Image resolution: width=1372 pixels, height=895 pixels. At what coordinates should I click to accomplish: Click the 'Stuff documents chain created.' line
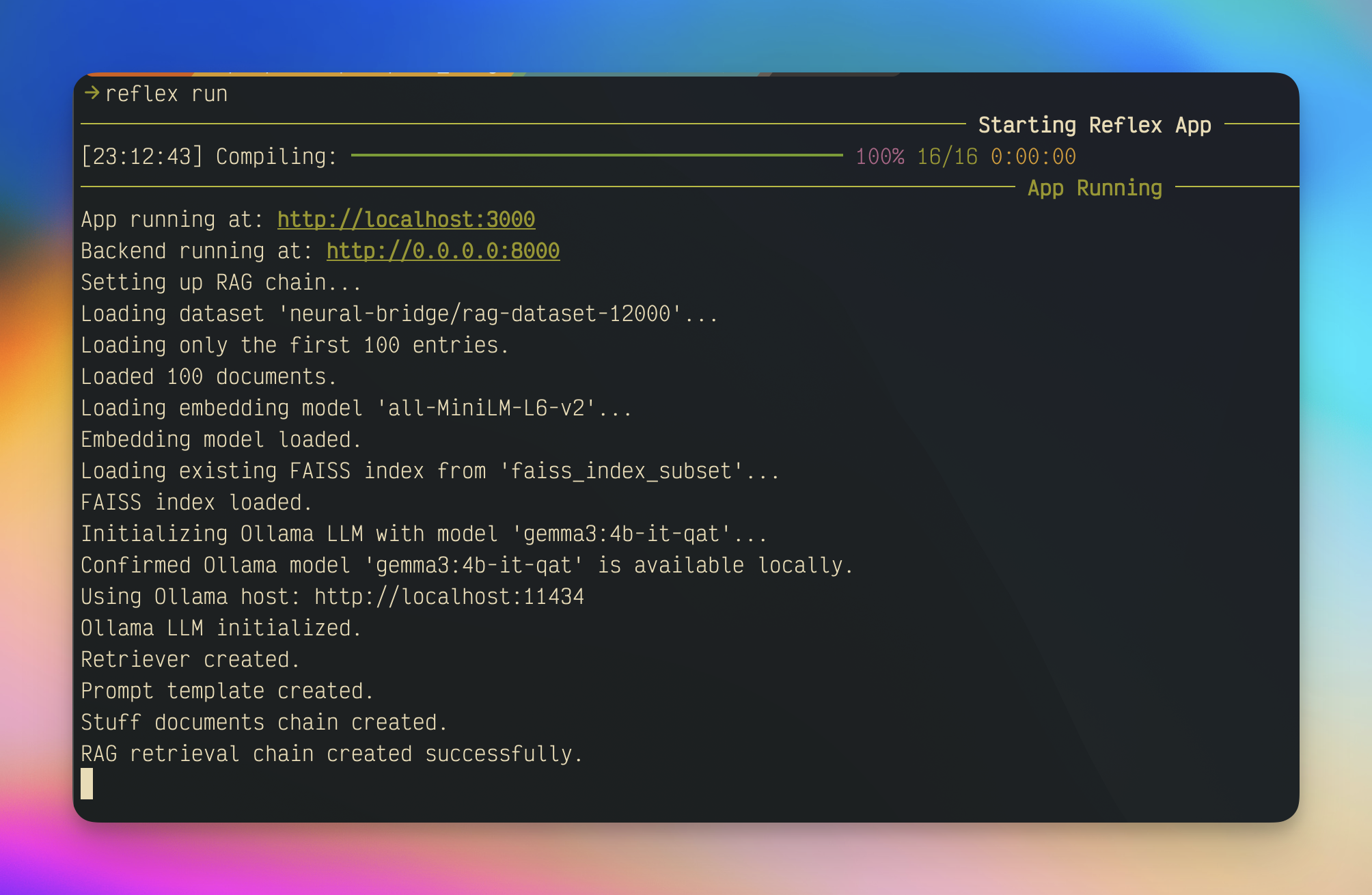(264, 722)
